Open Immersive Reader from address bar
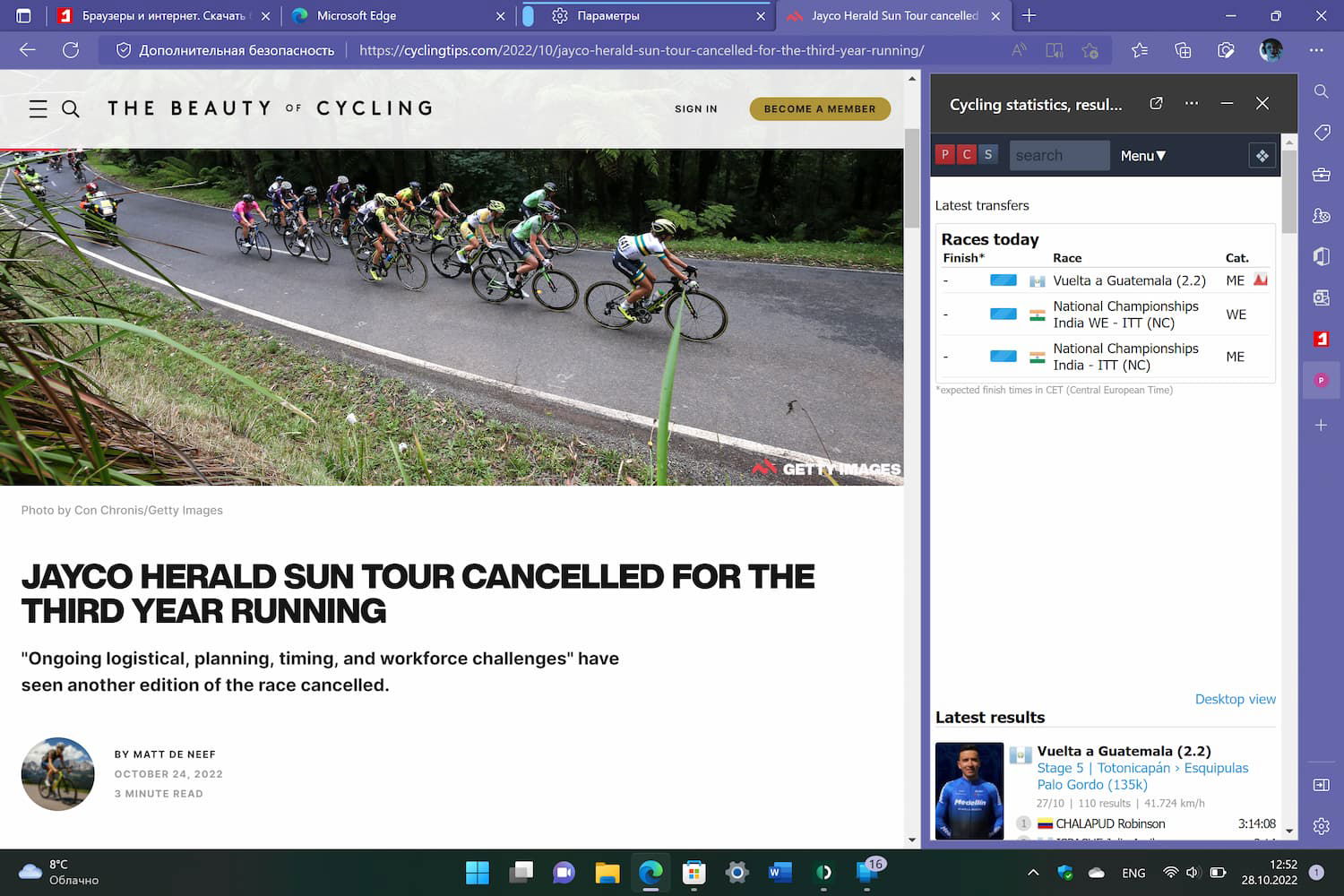Screen dimensions: 1344x896 [x=1055, y=50]
